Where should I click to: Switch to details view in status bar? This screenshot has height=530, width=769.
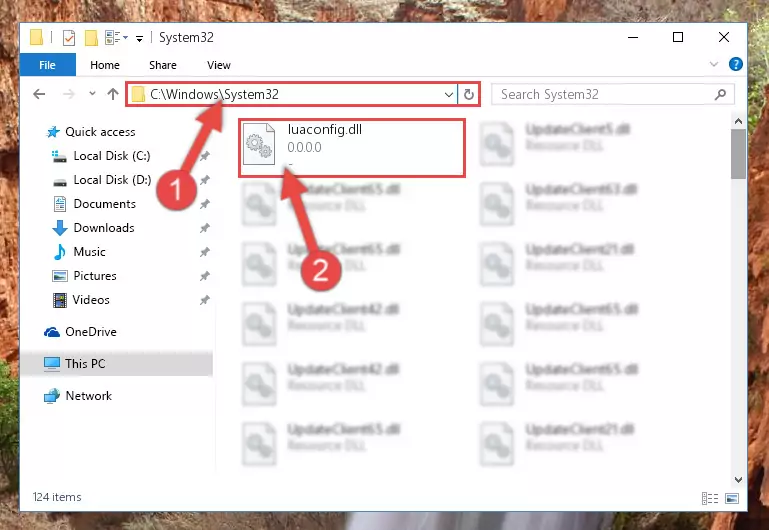click(710, 498)
